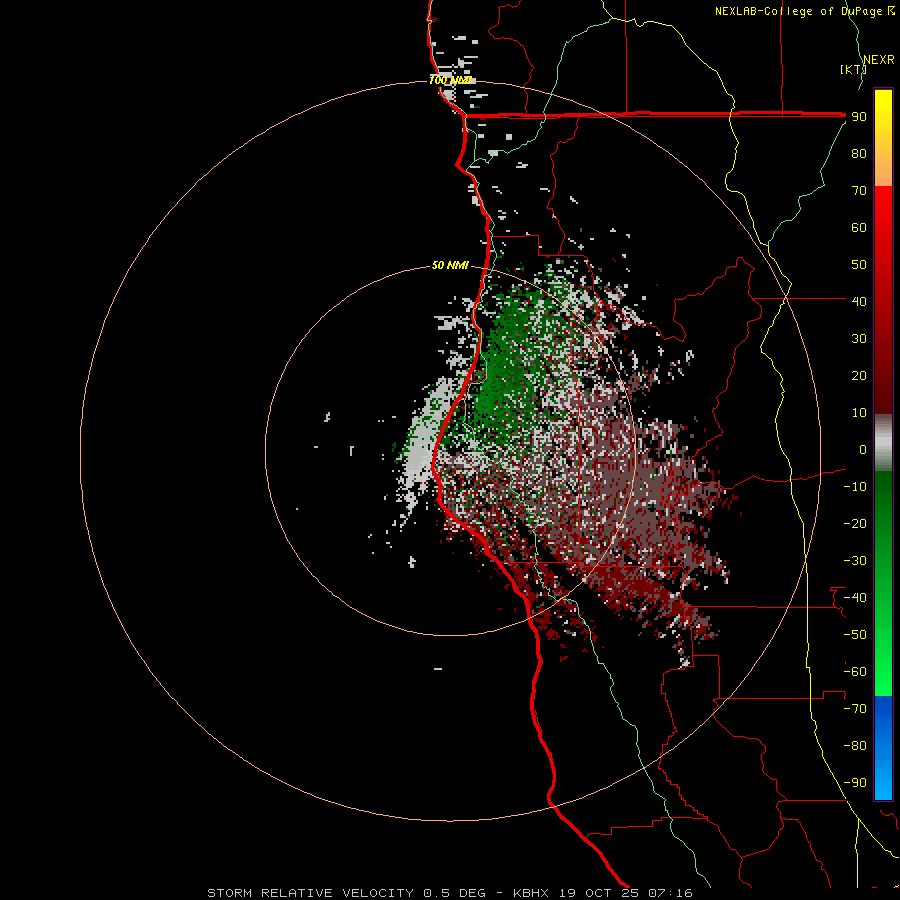The image size is (900, 900).
Task: Click the -80 value on velocity scale
Action: tap(855, 746)
